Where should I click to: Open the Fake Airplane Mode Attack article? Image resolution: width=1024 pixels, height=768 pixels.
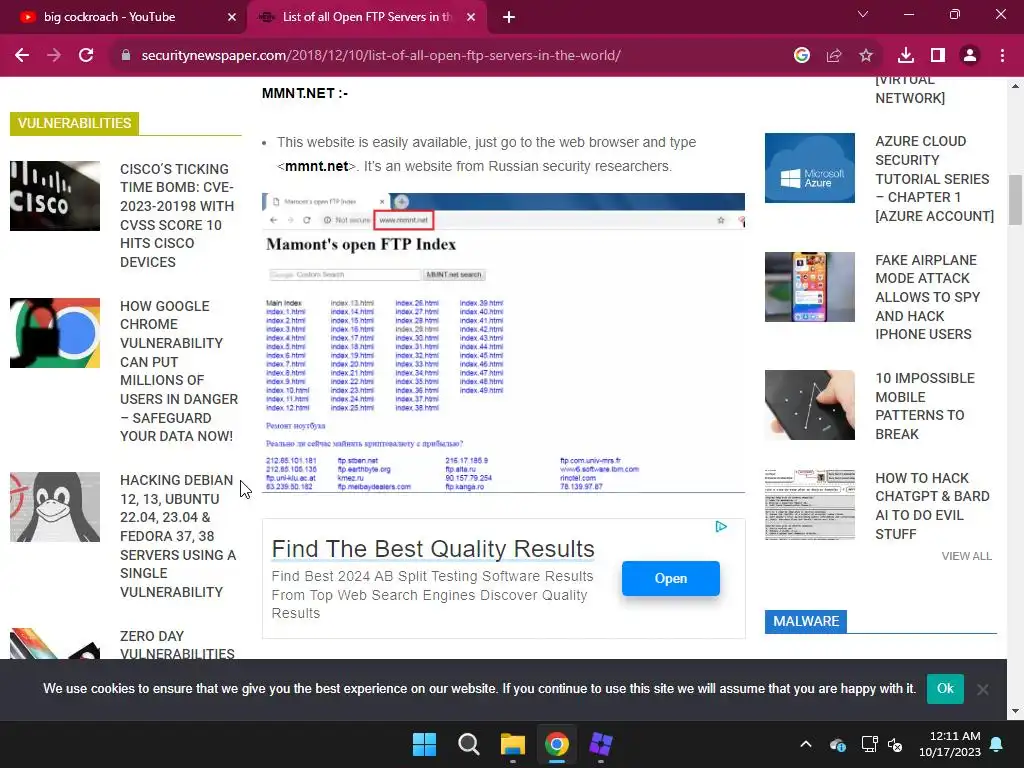927,297
